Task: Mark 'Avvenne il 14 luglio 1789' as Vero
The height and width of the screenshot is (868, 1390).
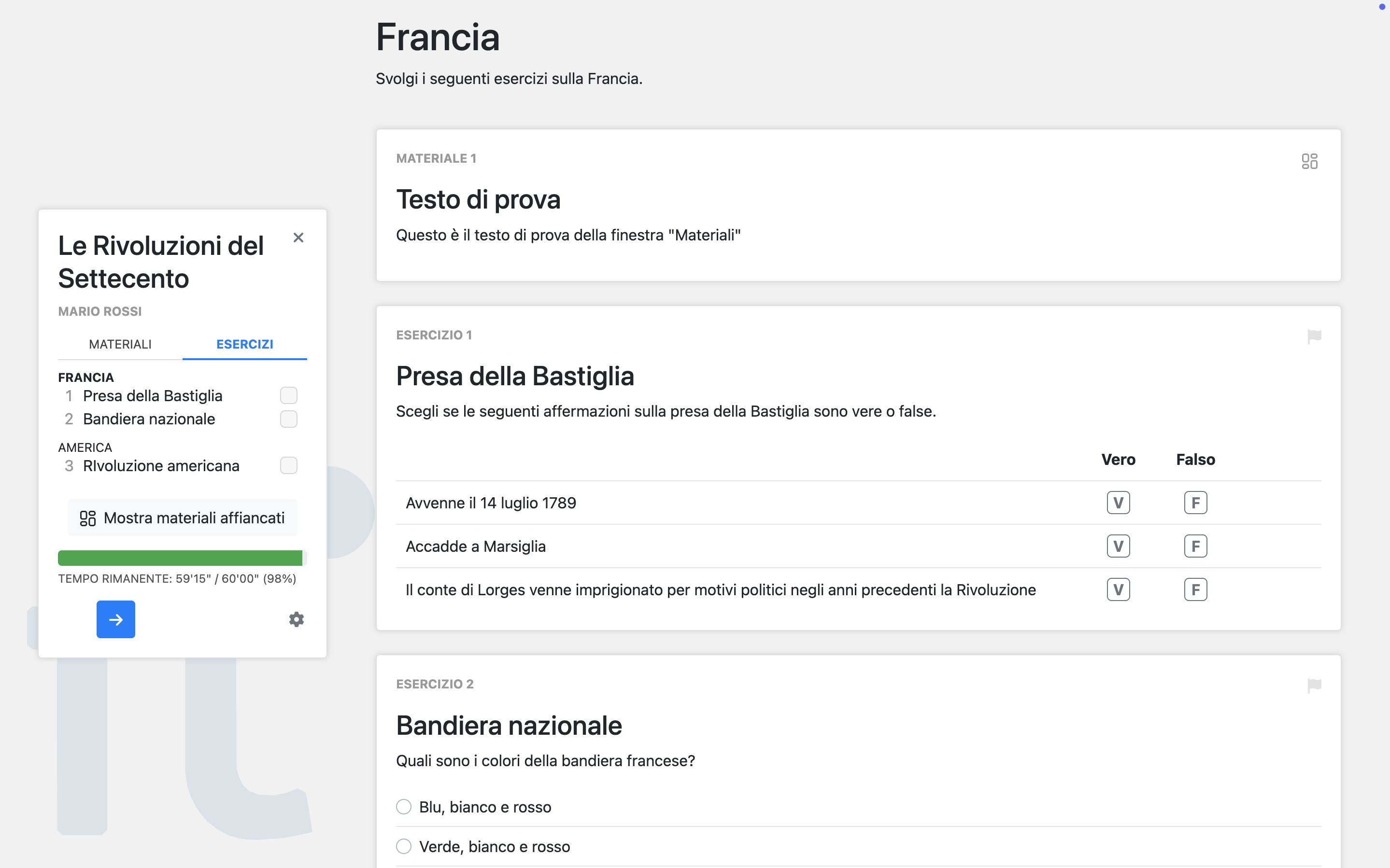Action: point(1118,503)
